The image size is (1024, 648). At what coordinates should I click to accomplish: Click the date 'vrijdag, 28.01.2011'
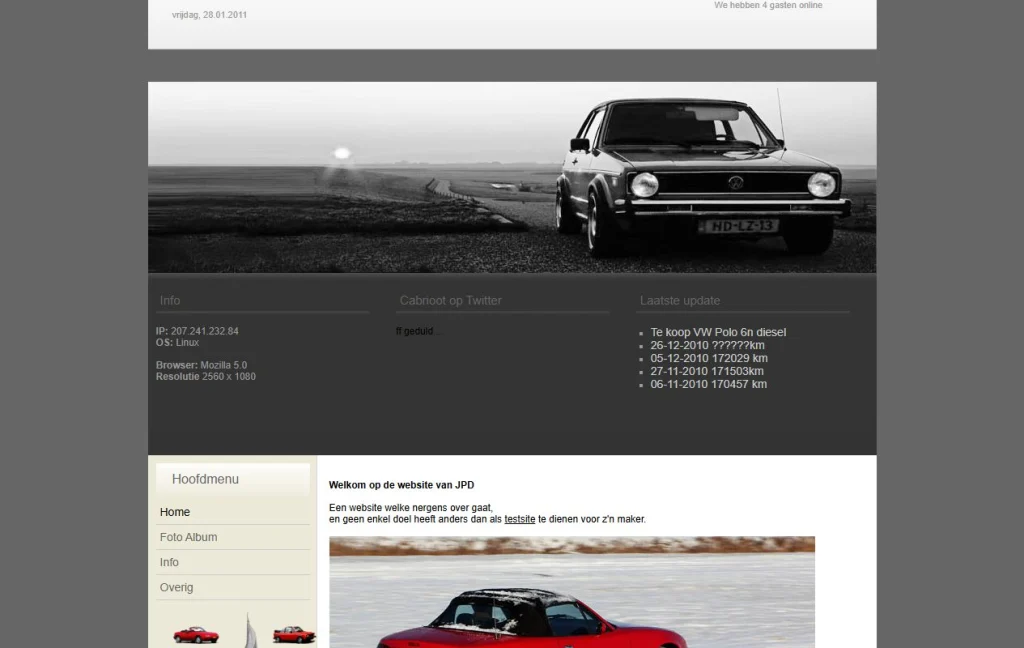point(209,15)
